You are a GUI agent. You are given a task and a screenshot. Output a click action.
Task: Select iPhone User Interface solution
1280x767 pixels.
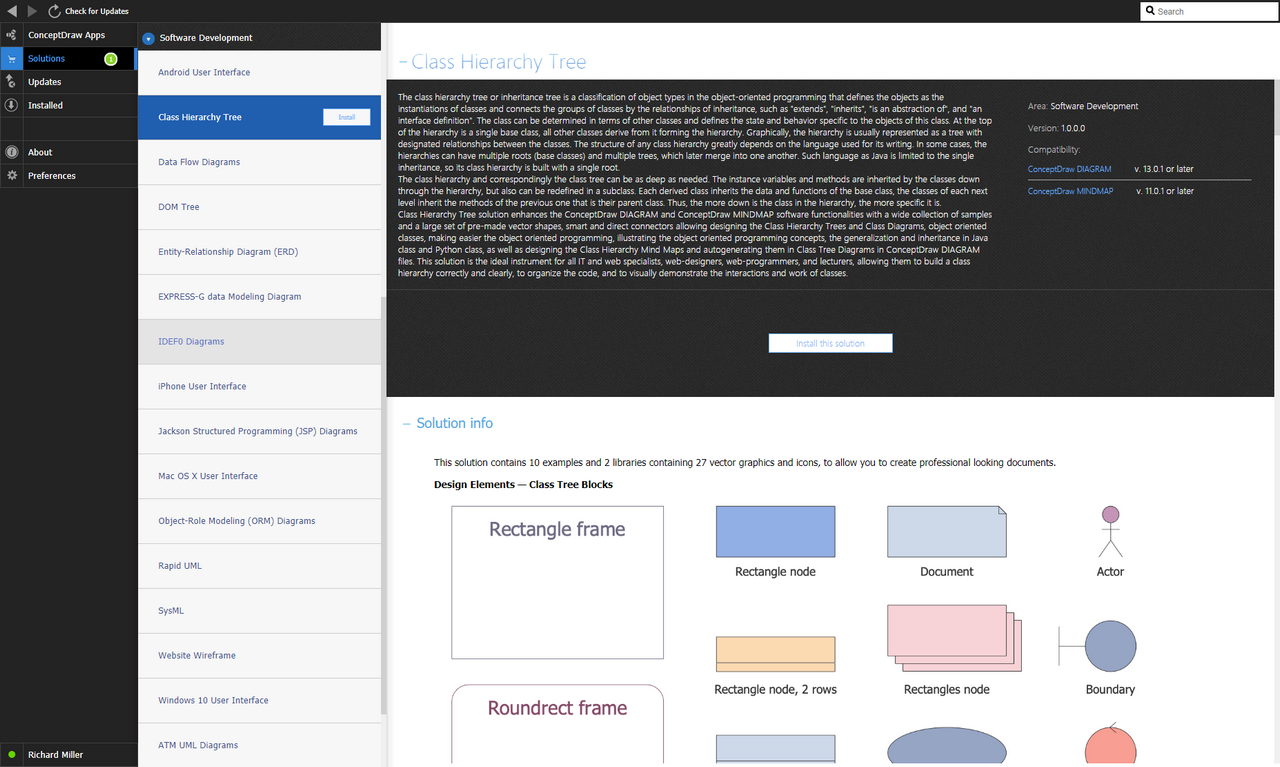click(x=259, y=386)
